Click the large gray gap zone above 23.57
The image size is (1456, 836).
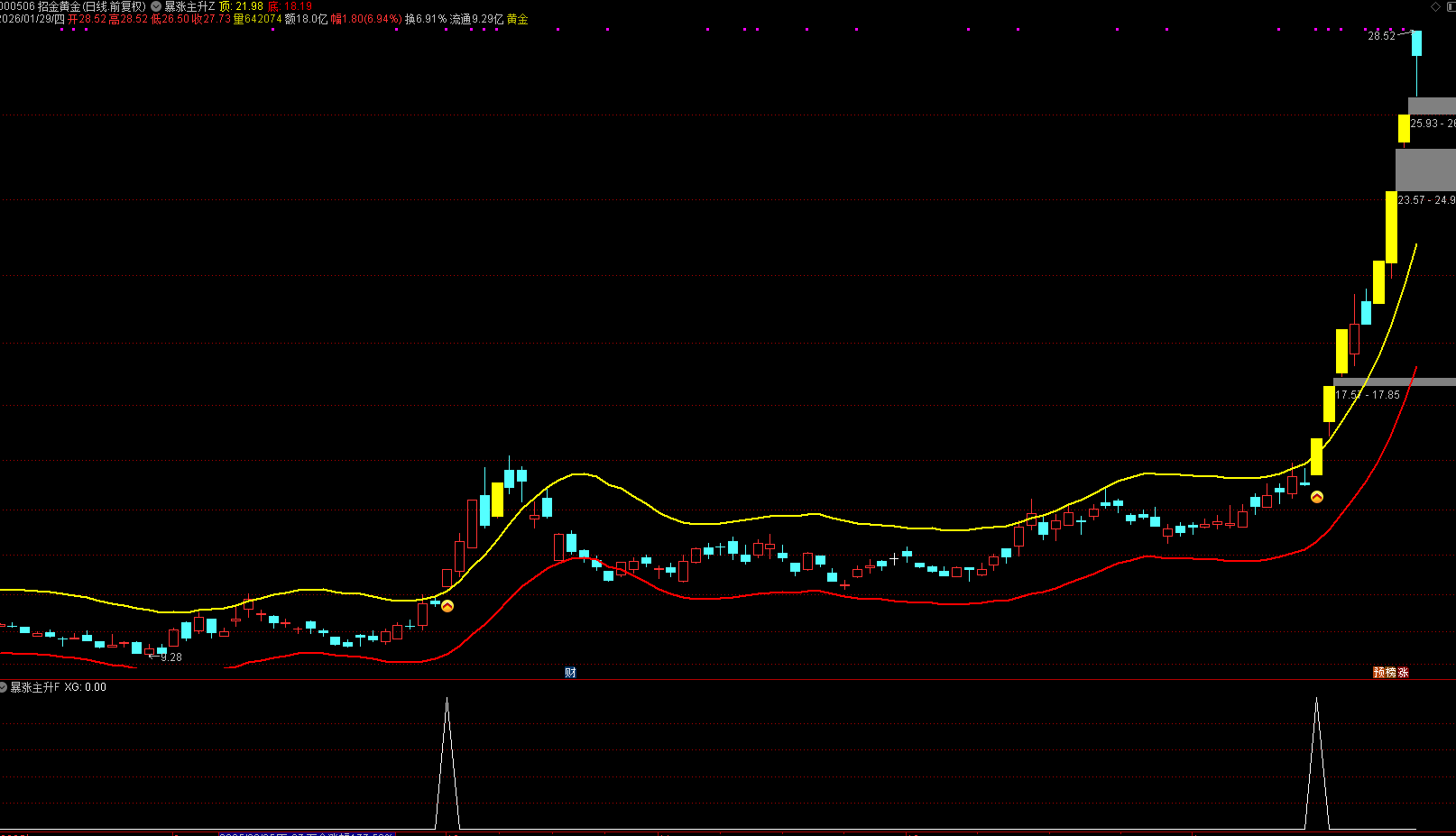pyautogui.click(x=1425, y=170)
